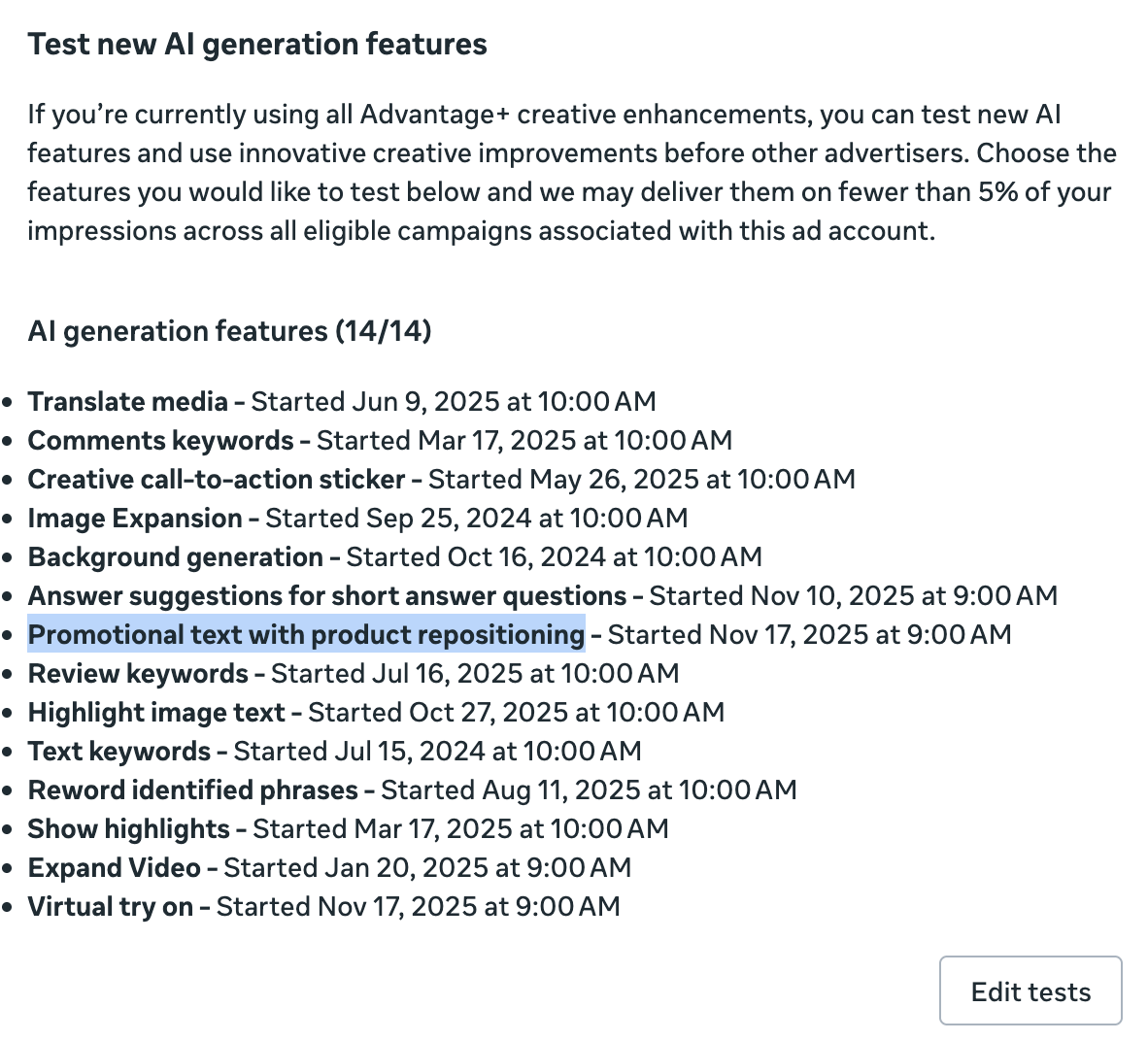1148x1041 pixels.
Task: Click the Translate media feature name
Action: point(127,402)
